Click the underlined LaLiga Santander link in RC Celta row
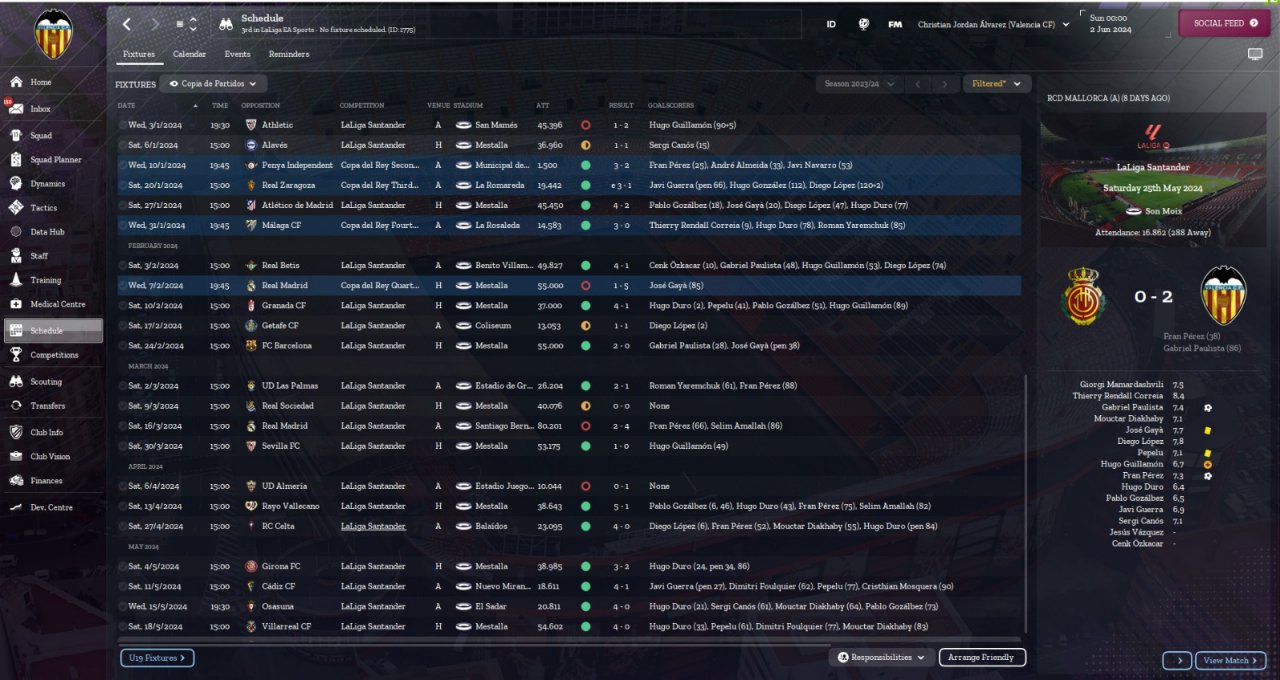Screen dimensions: 1280x680 [373, 526]
